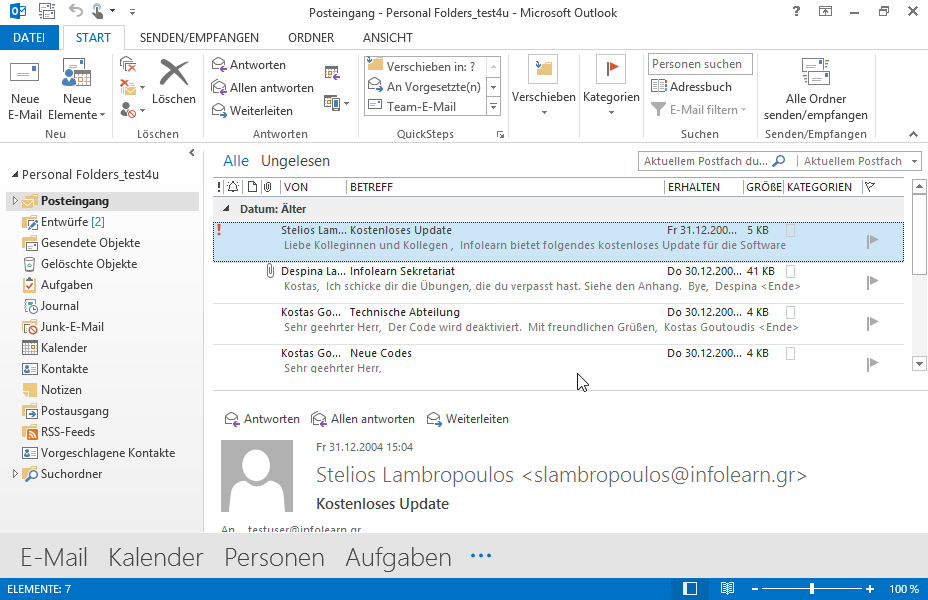Click the Undo arrow in the title bar
928x600 pixels.
coord(75,11)
